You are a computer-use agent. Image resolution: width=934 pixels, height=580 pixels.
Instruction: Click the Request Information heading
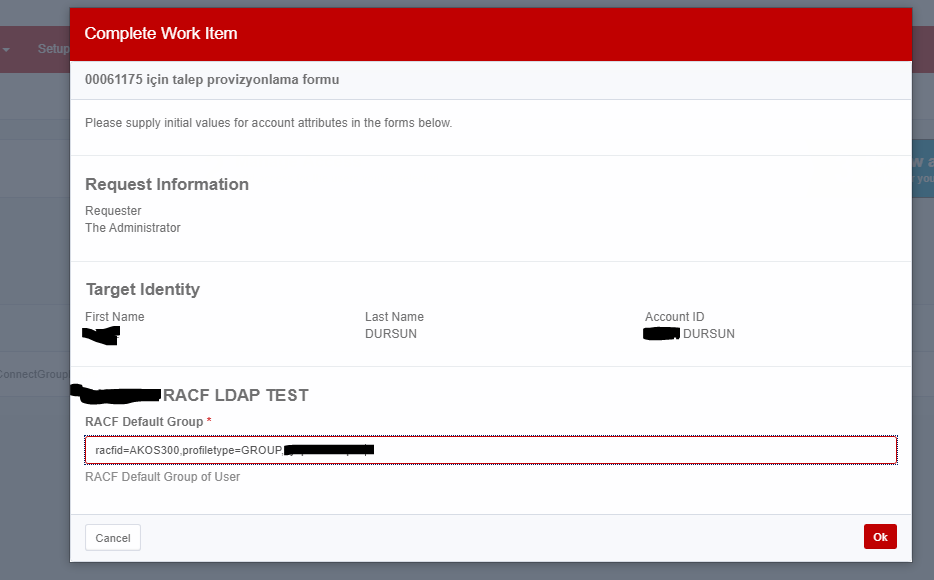coord(167,184)
